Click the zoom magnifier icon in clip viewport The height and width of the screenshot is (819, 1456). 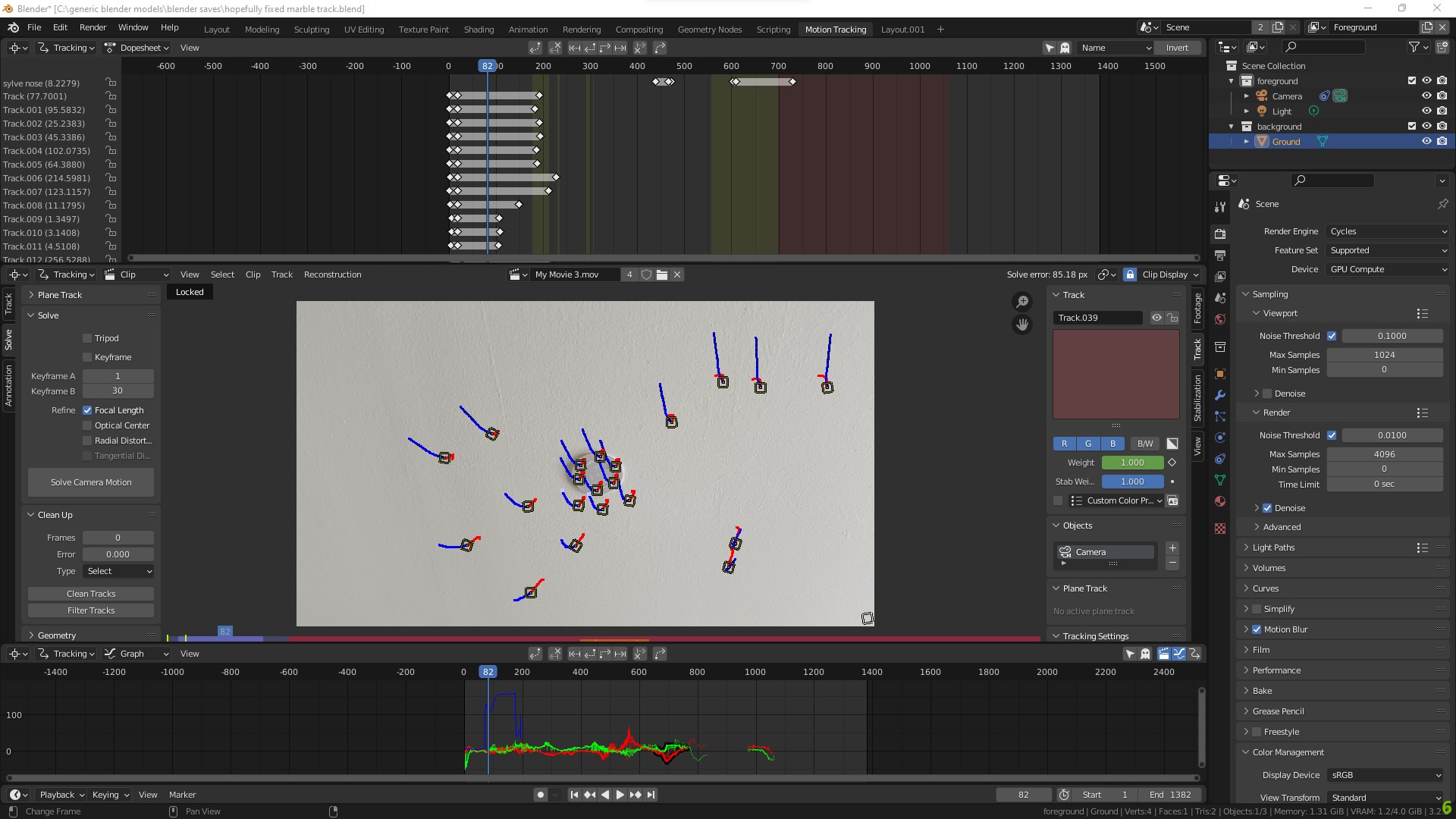(1022, 302)
